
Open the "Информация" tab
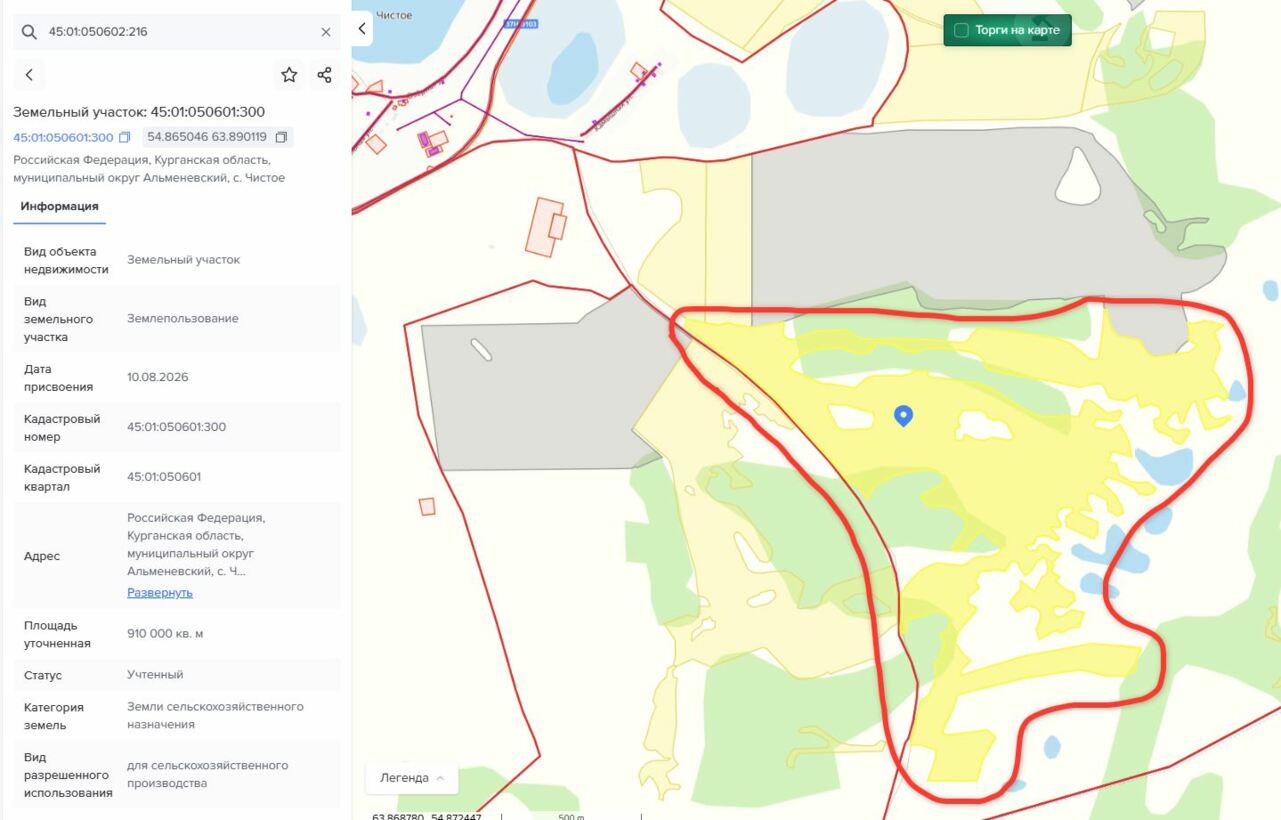coord(60,207)
